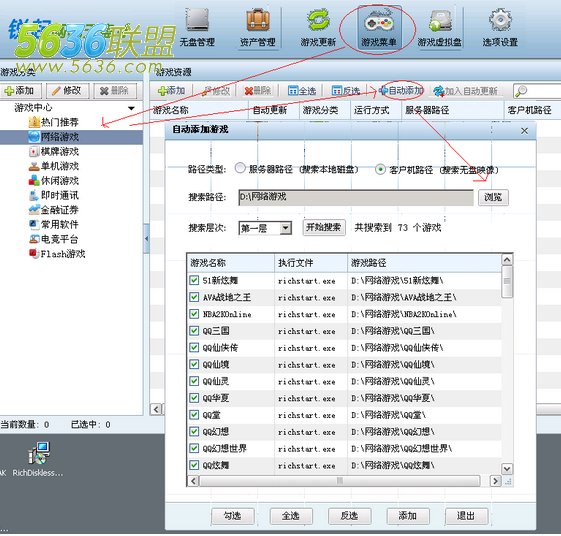This screenshot has width=561, height=536.
Task: Open 选项设置 options settings
Action: tap(500, 29)
